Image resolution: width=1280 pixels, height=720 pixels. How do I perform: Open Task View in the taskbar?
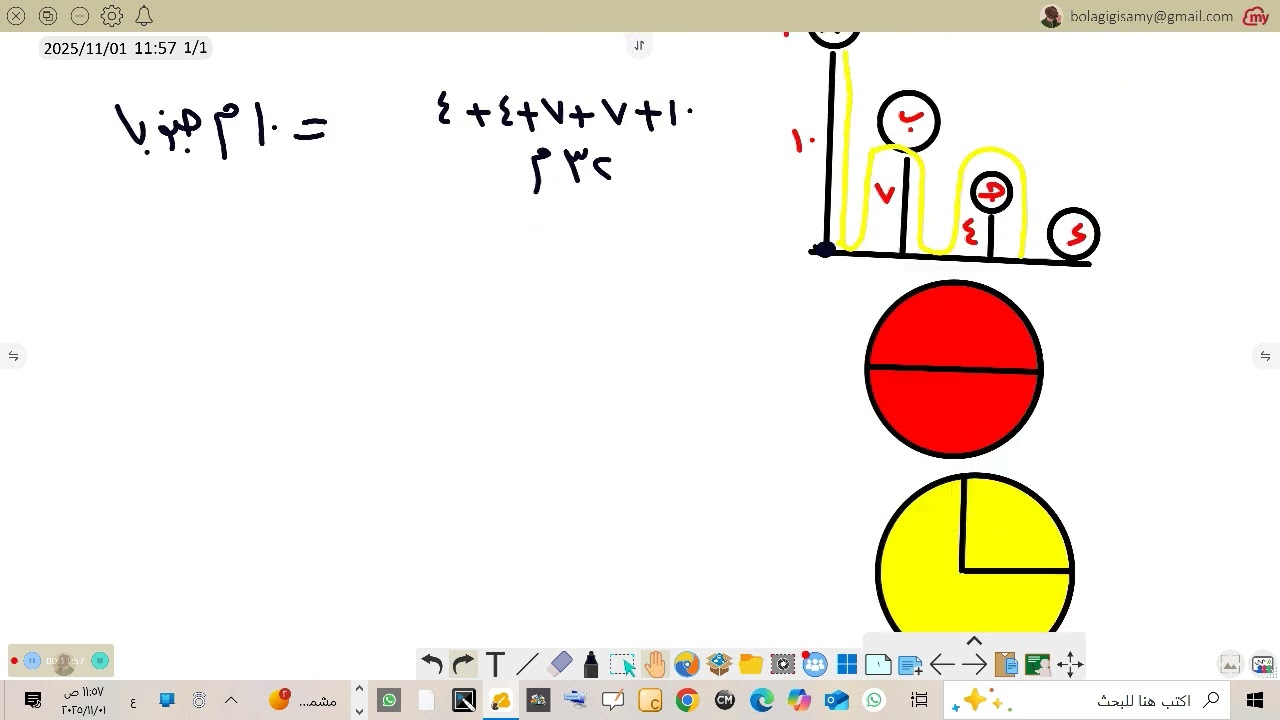[919, 700]
